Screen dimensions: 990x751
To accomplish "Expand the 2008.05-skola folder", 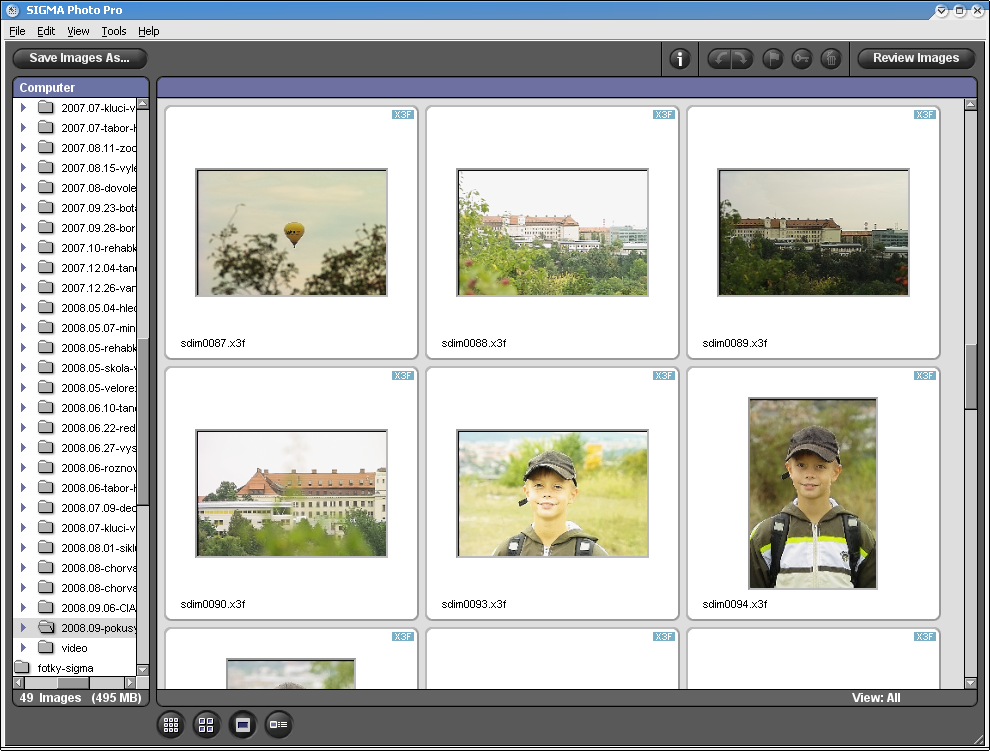I will pyautogui.click(x=23, y=368).
